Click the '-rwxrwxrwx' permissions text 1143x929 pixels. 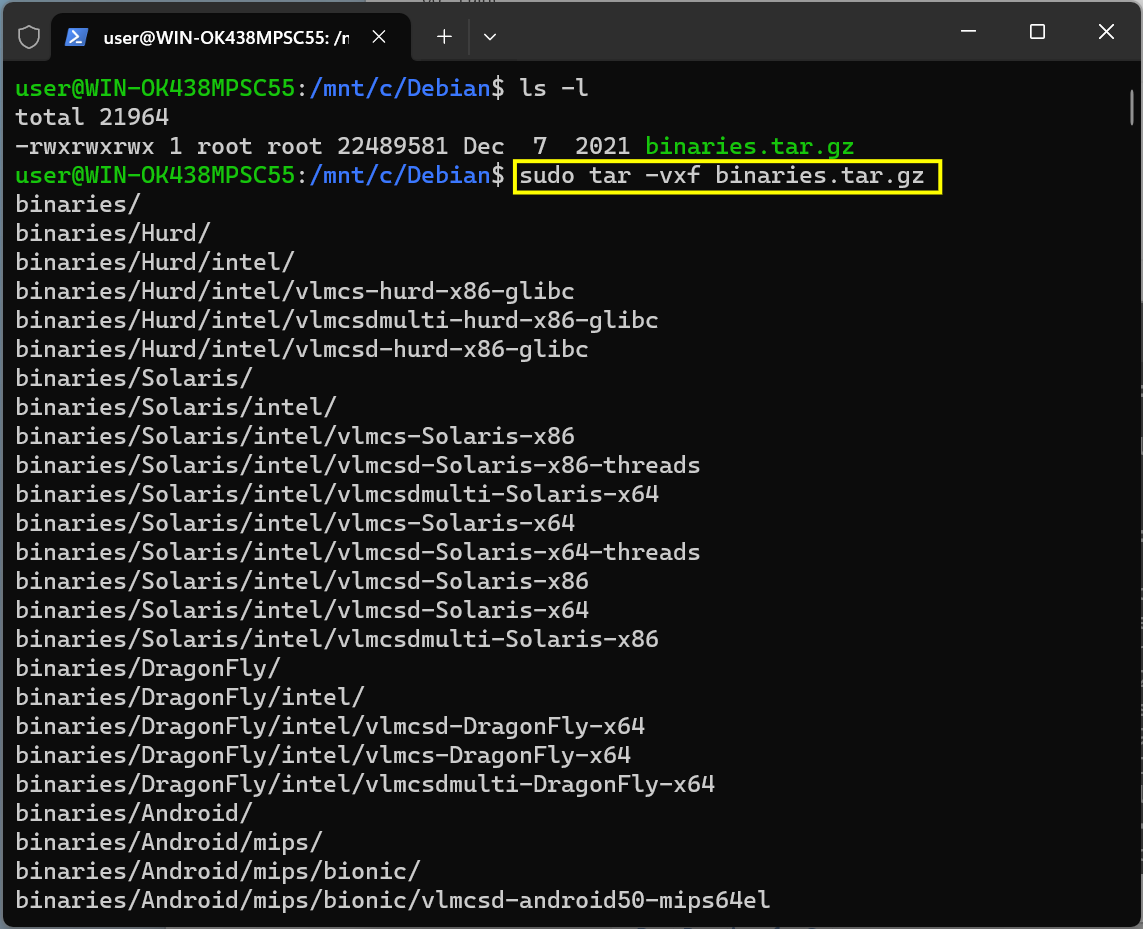click(x=85, y=147)
